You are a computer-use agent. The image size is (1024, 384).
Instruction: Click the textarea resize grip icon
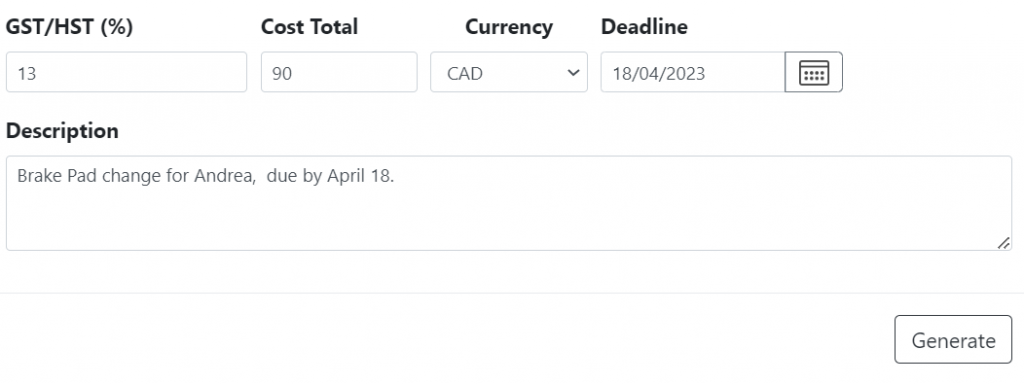(x=1003, y=243)
